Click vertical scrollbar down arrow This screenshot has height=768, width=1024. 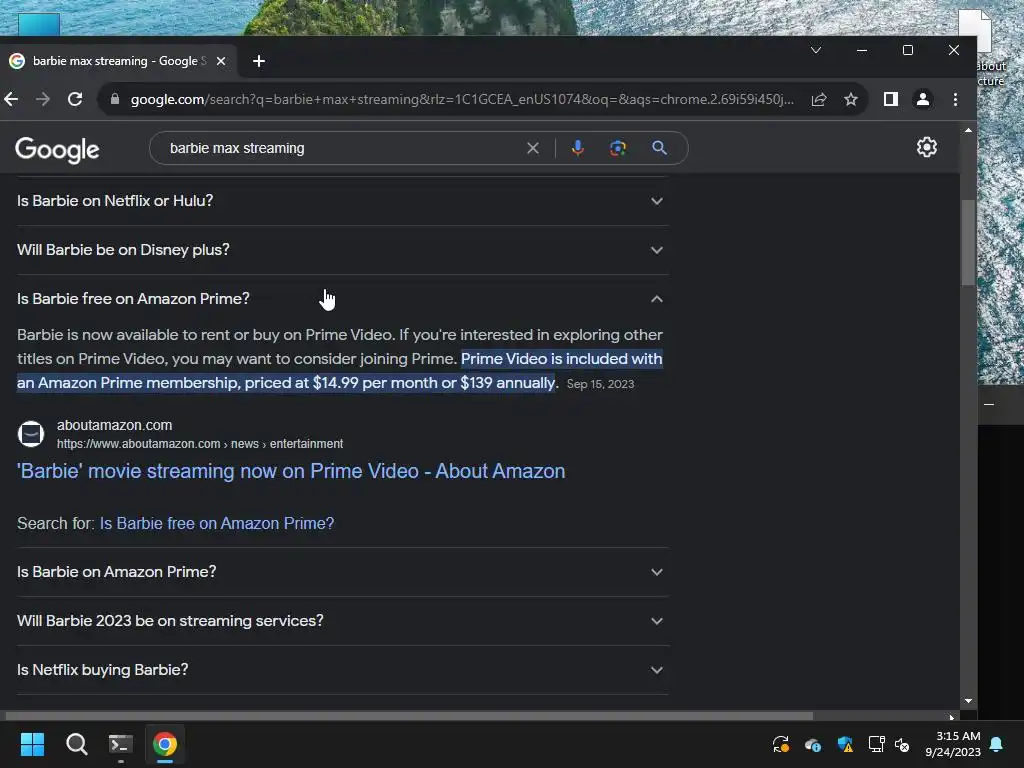[x=968, y=701]
